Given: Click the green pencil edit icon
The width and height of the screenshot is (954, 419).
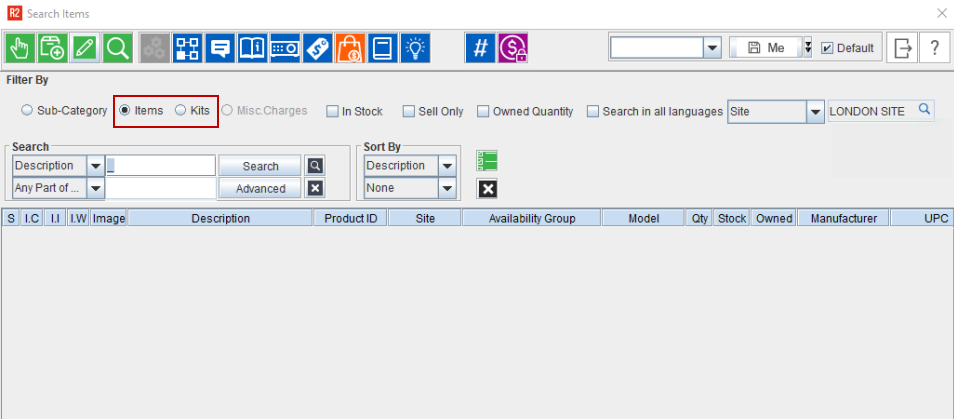Looking at the screenshot, I should [x=84, y=48].
